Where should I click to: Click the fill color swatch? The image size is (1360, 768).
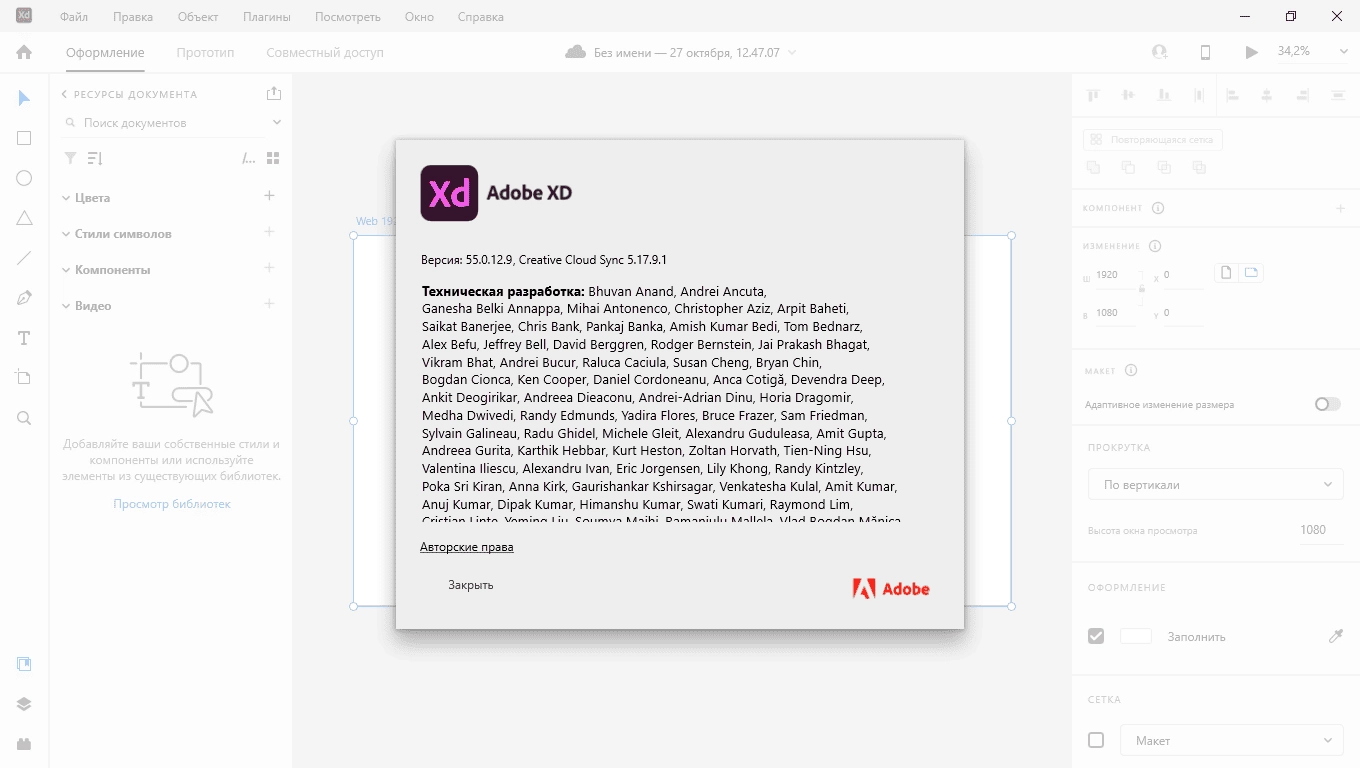tap(1136, 636)
